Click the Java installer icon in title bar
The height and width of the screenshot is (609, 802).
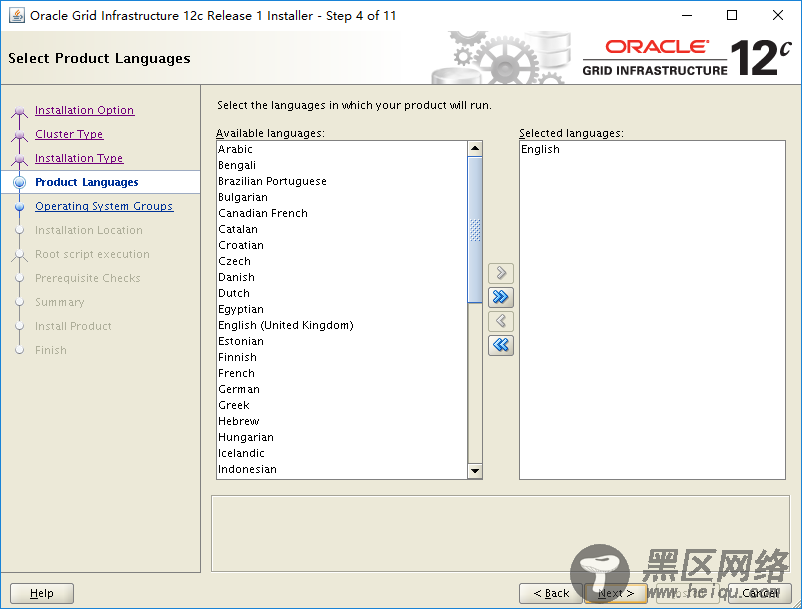[17, 15]
